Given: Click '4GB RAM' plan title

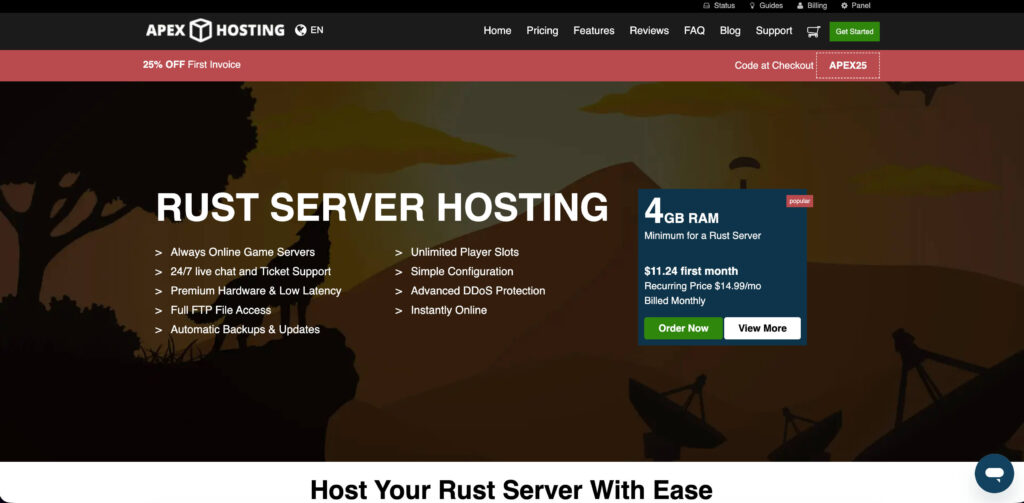Looking at the screenshot, I should [x=681, y=212].
